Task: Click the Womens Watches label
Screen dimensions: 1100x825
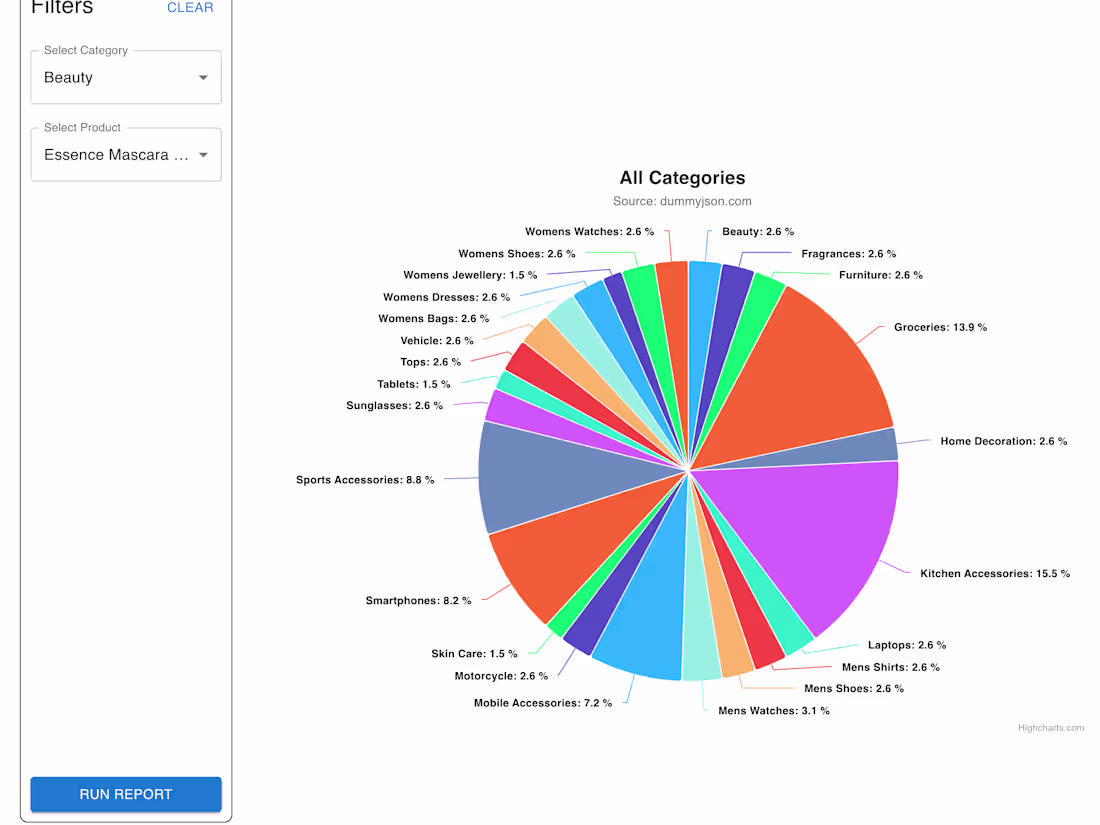Action: 590,231
